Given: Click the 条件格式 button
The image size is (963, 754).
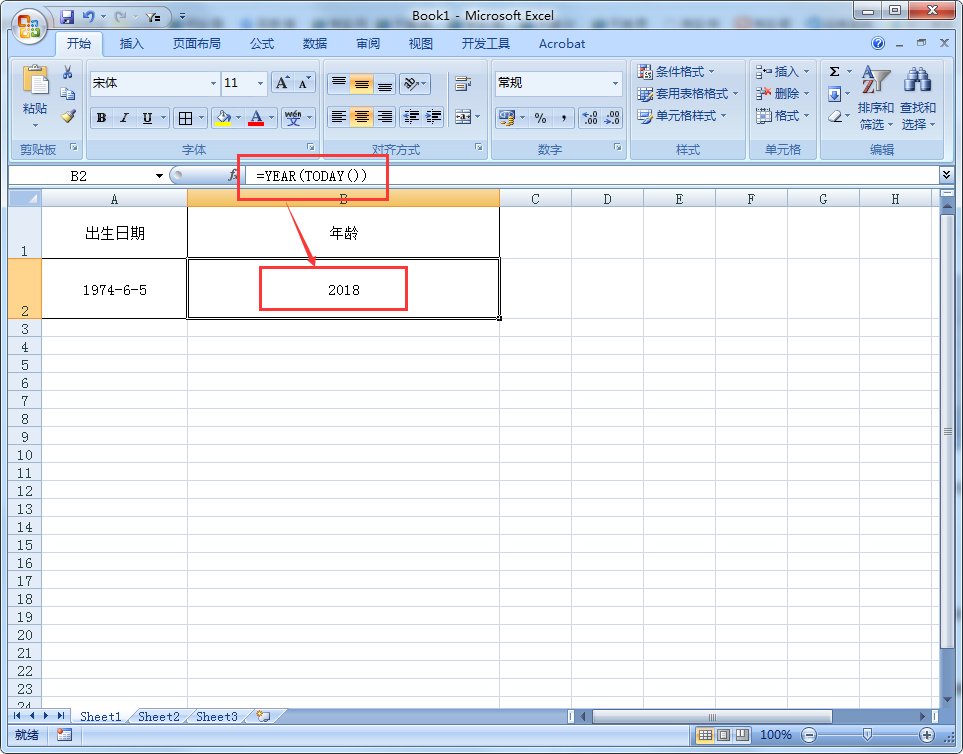Looking at the screenshot, I should (x=685, y=72).
